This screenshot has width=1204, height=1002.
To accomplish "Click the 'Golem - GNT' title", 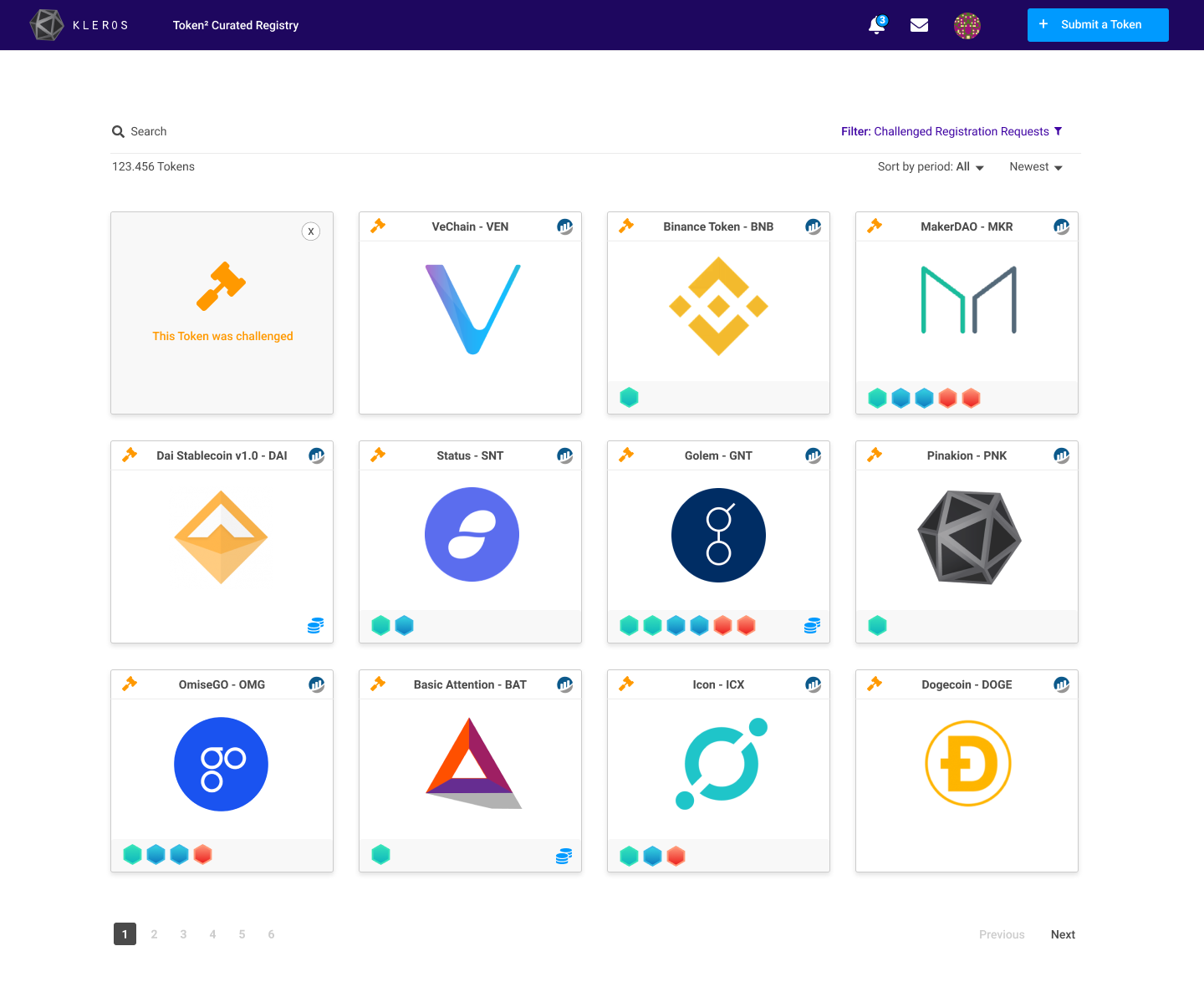I will point(718,455).
